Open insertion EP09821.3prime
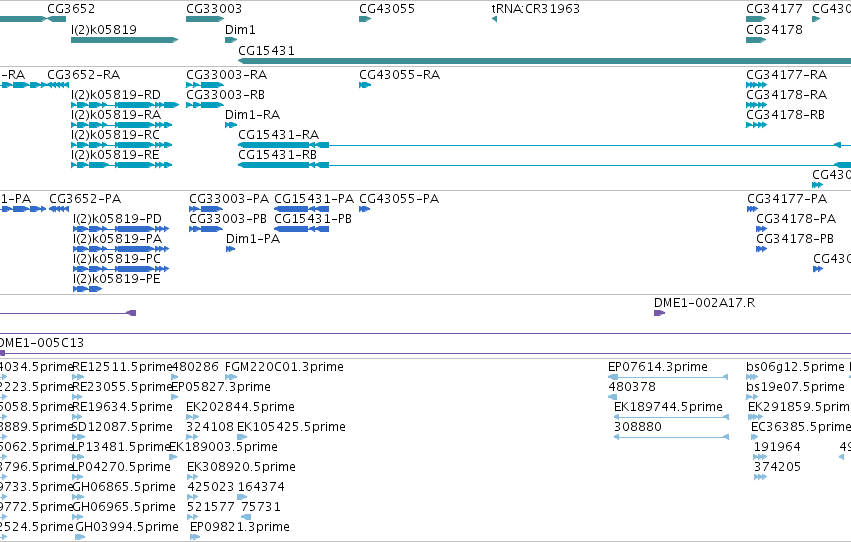851x542 pixels. tap(240, 527)
